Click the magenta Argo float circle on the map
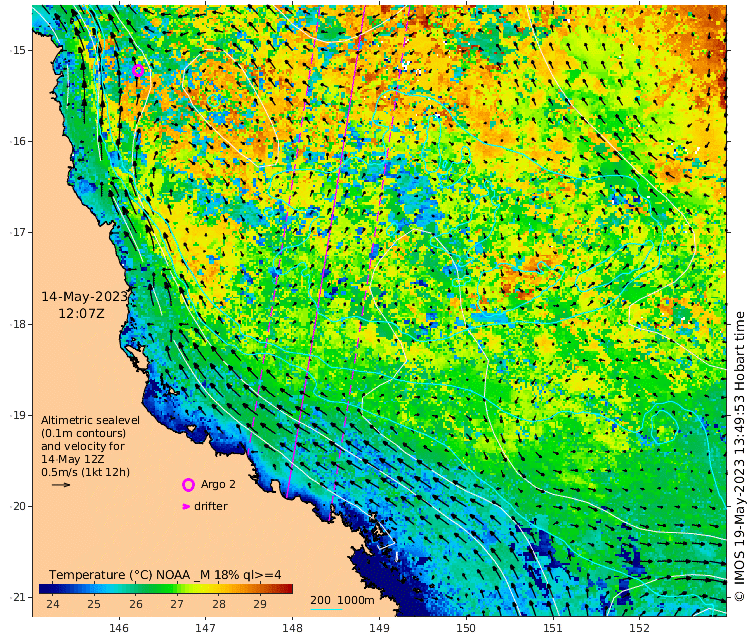The height and width of the screenshot is (640, 750). pyautogui.click(x=138, y=70)
